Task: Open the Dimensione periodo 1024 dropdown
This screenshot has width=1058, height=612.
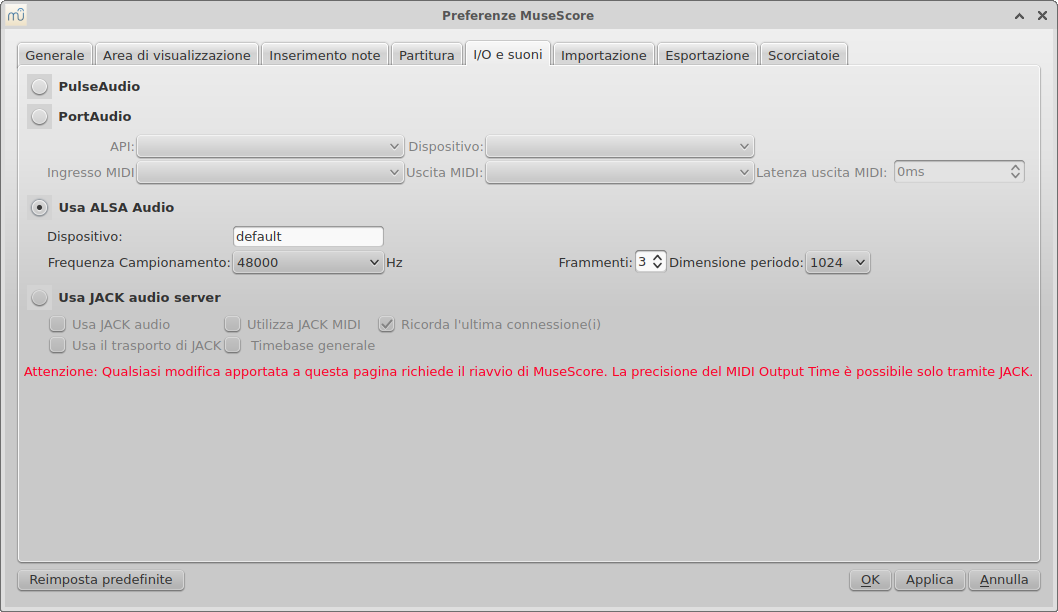Action: (837, 262)
